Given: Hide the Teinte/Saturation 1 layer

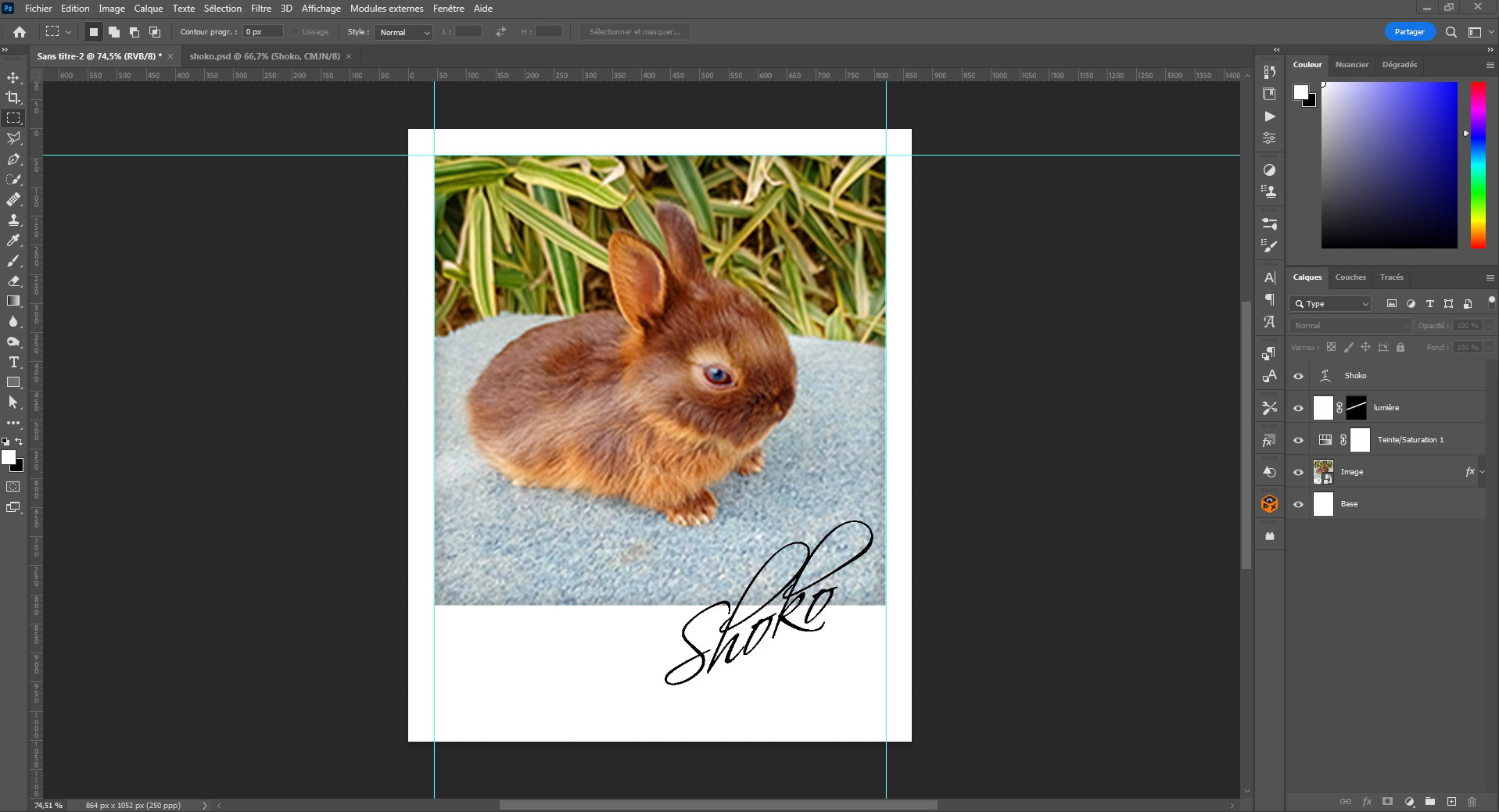Looking at the screenshot, I should click(x=1299, y=440).
